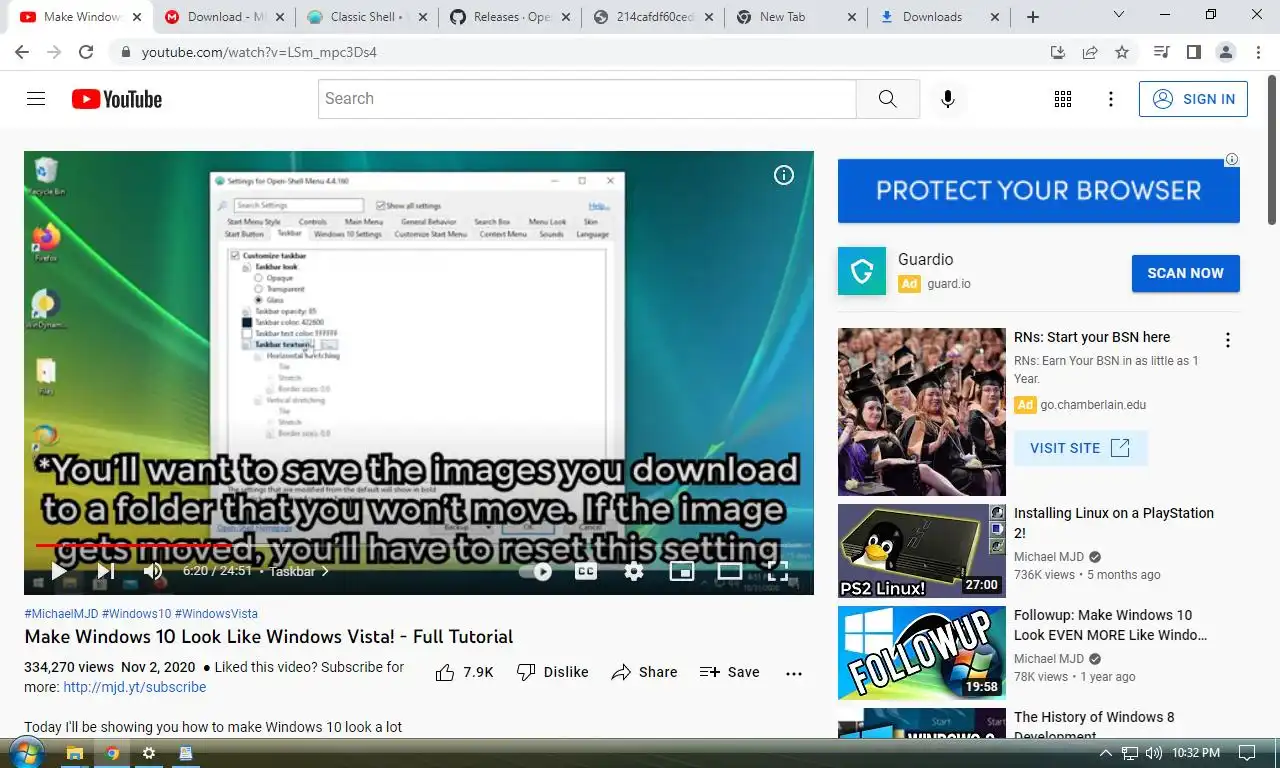
Task: Share this page from address bar
Action: (x=1090, y=52)
